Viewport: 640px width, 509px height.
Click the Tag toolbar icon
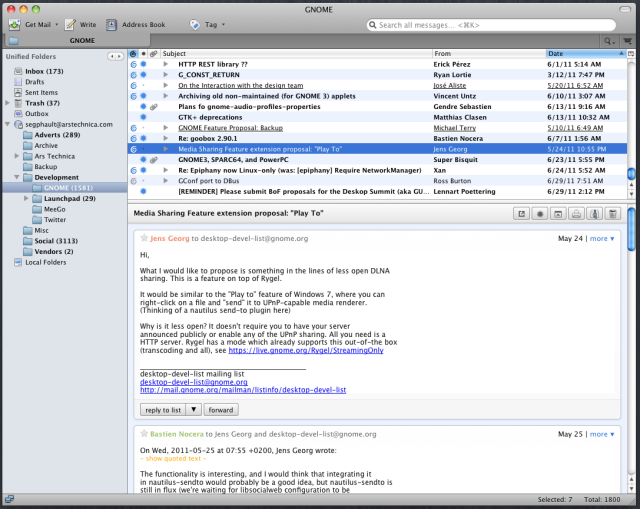(x=195, y=25)
